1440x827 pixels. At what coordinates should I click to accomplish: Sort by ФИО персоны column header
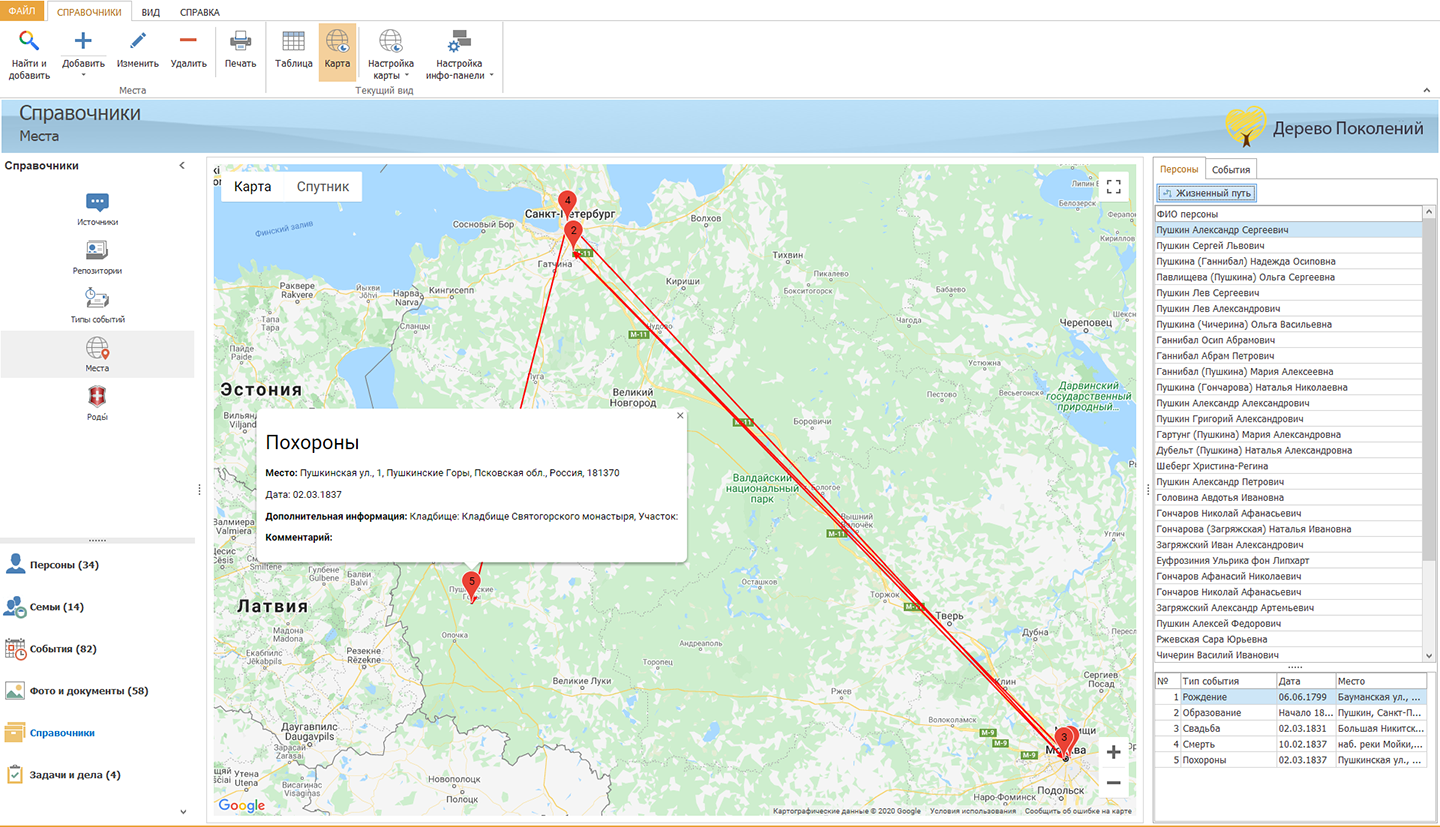click(1287, 214)
